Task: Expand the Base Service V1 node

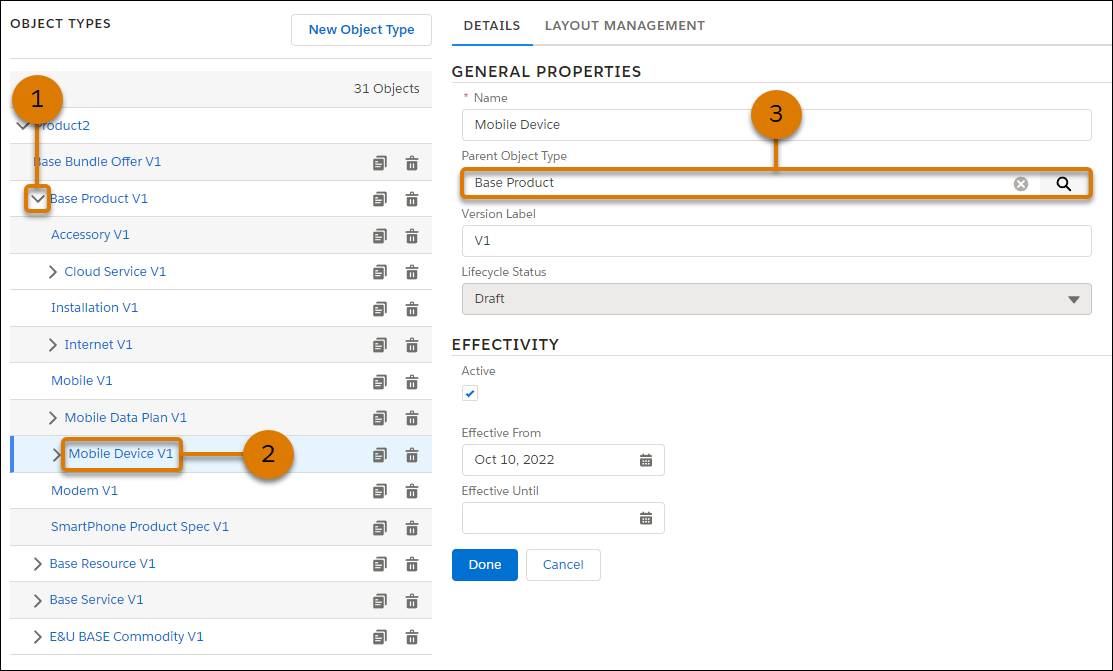Action: [x=38, y=601]
